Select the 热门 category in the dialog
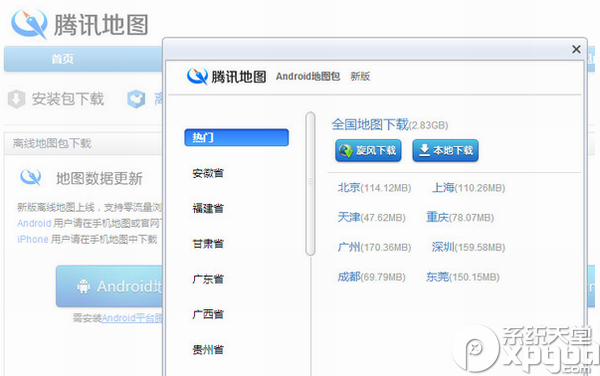 236,137
